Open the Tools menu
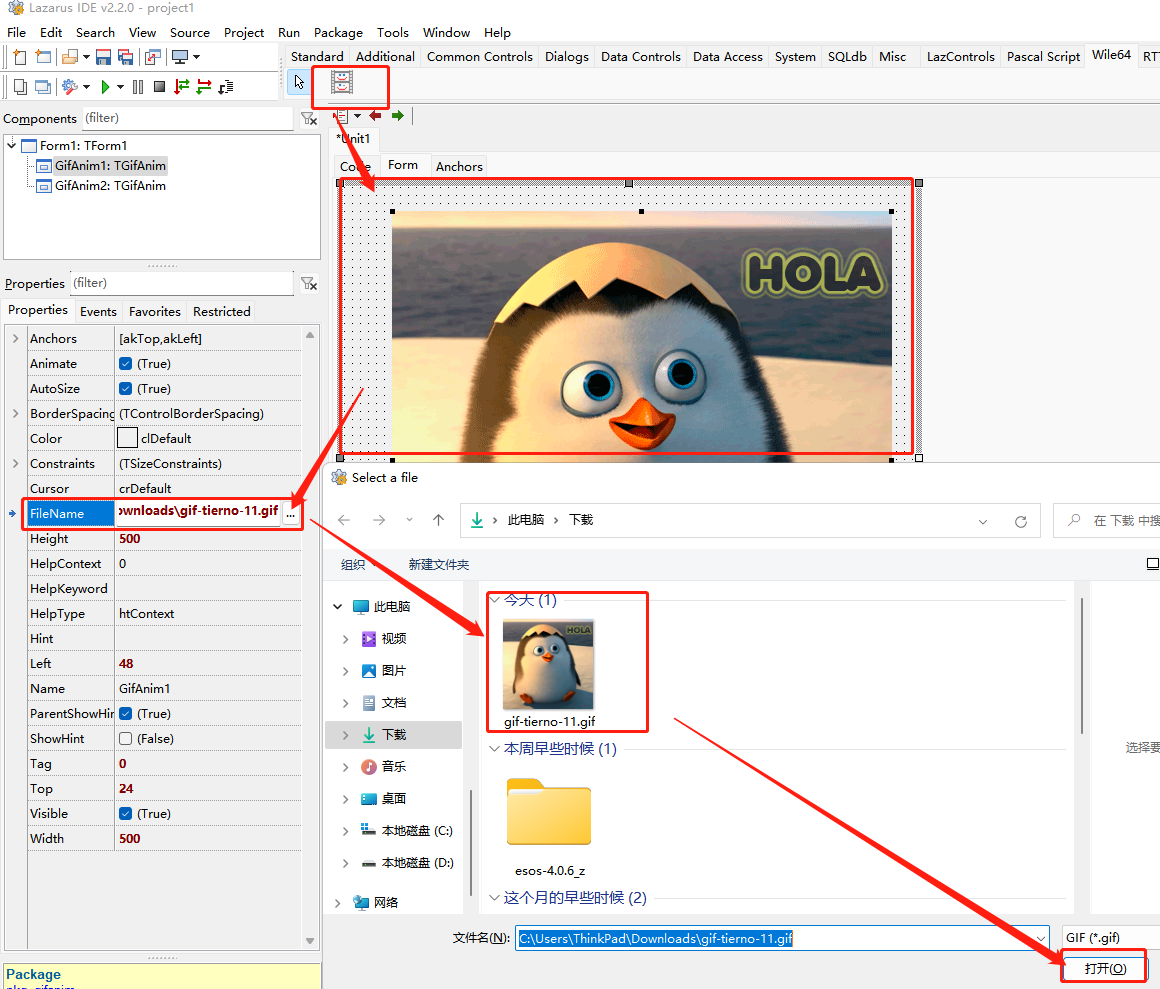Screen dimensions: 1160x989 [x=392, y=33]
